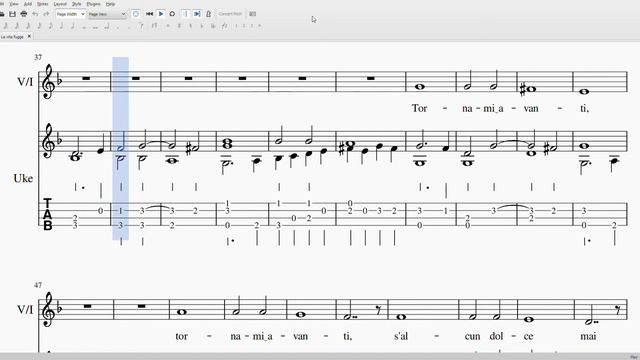Select whole note duration
The width and height of the screenshot is (640, 360).
pos(84,27)
